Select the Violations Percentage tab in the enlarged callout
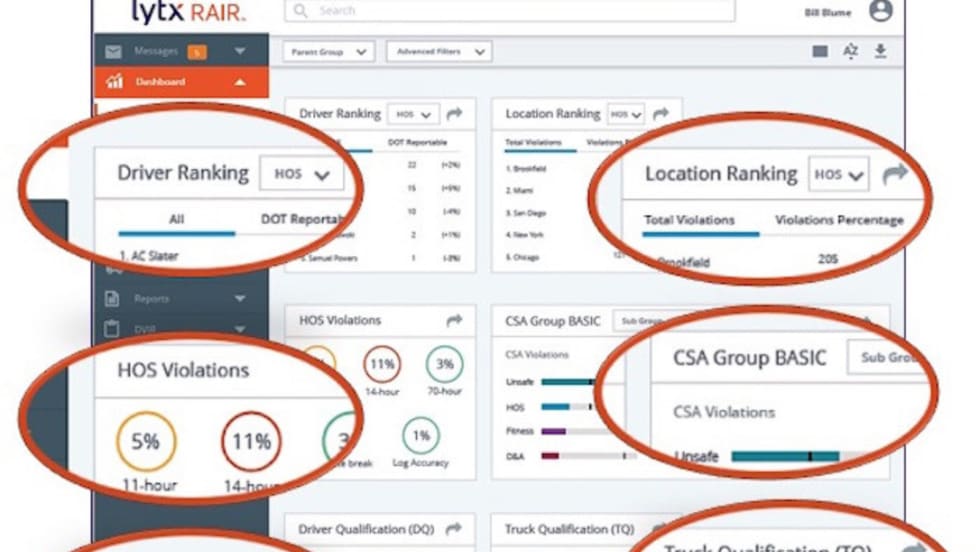This screenshot has width=980, height=552. click(x=838, y=220)
